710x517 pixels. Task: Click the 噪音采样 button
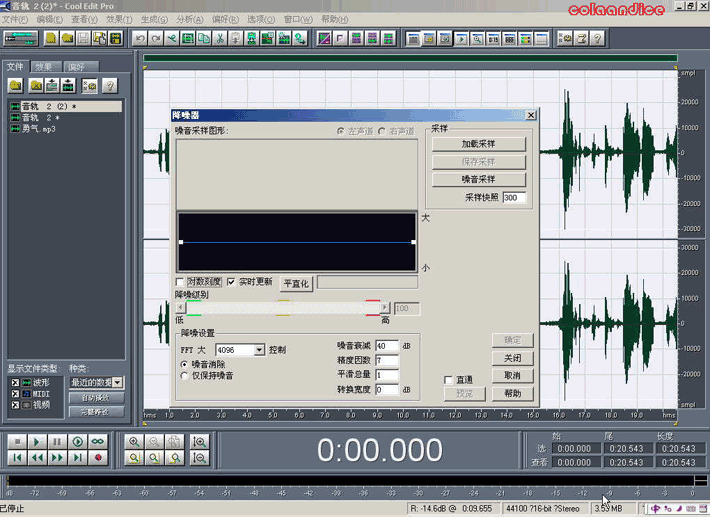pos(479,179)
